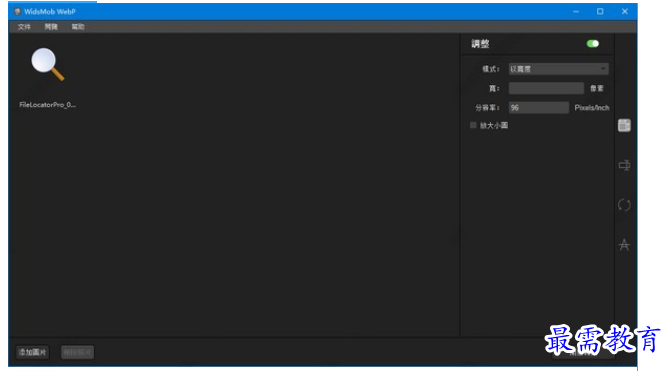Open the rename tool icon in the sidebar

click(x=624, y=165)
